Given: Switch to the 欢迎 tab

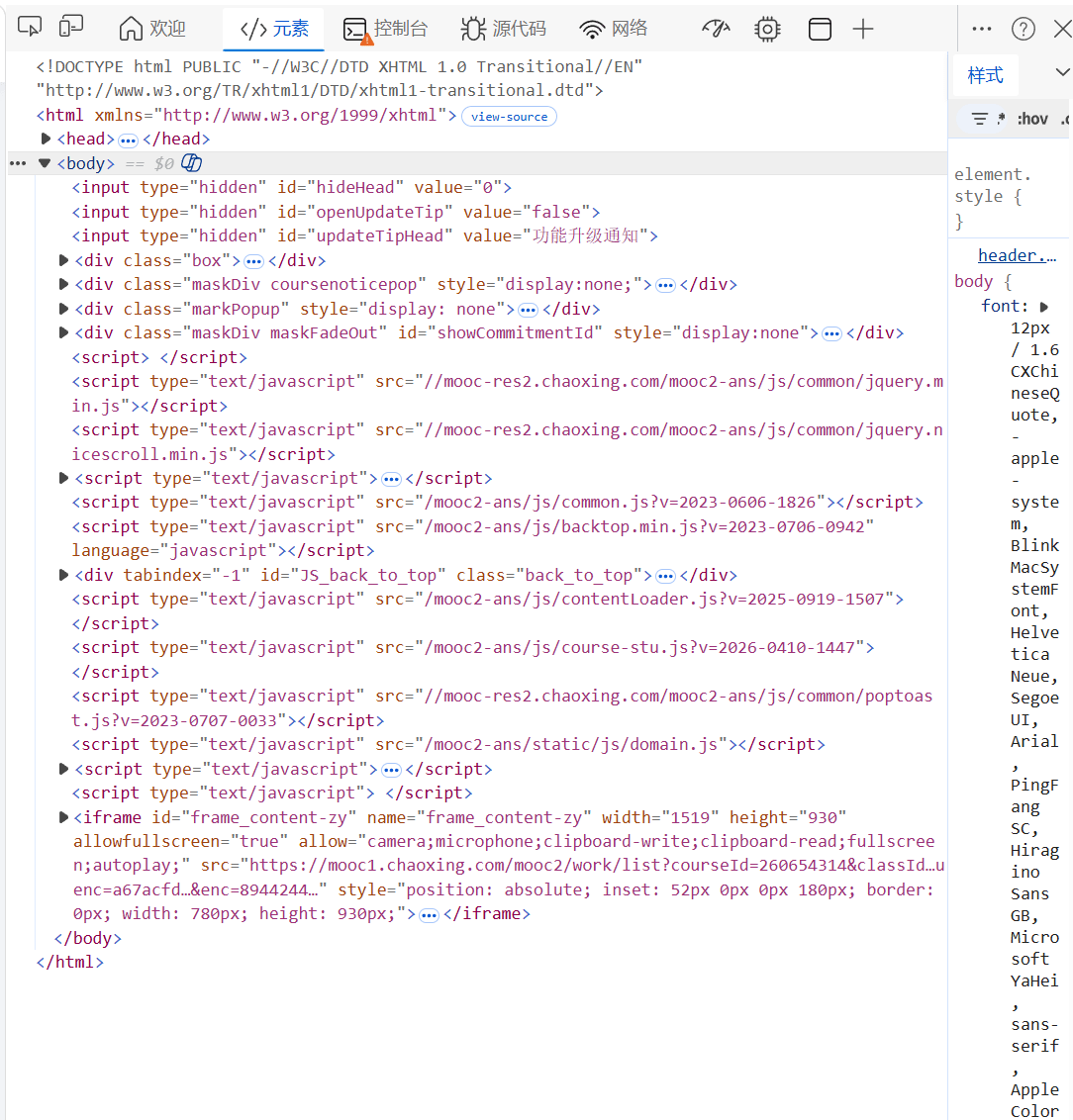Looking at the screenshot, I should 152,29.
